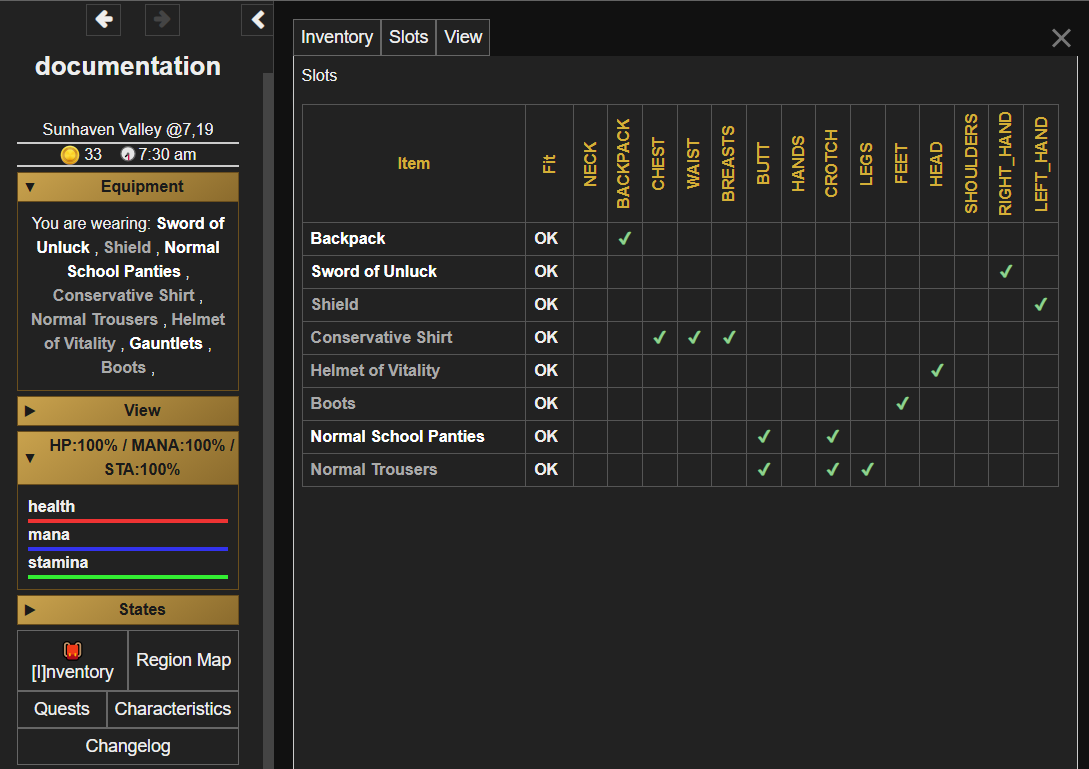Click Conservative Shirt in Equipment list
This screenshot has width=1089, height=769.
[124, 295]
